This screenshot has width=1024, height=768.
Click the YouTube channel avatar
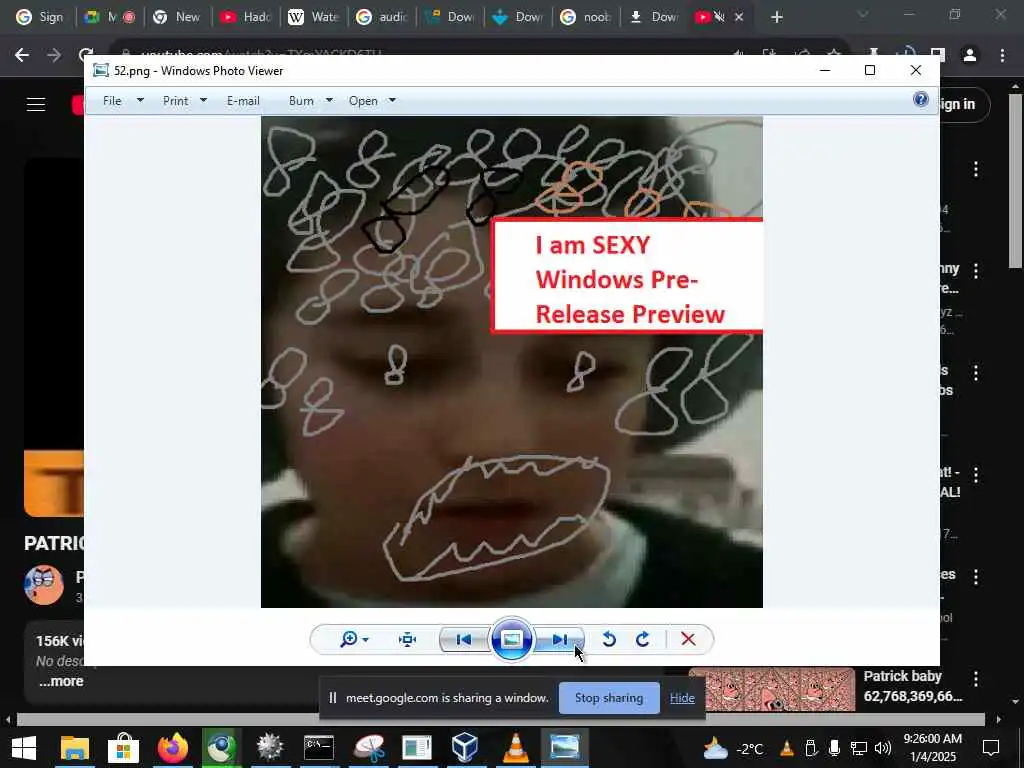point(44,584)
